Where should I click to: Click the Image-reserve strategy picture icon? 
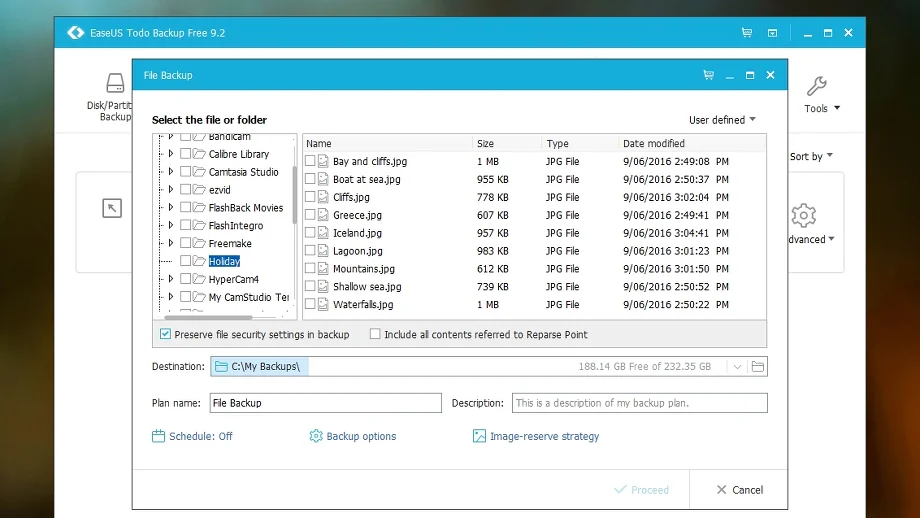479,436
